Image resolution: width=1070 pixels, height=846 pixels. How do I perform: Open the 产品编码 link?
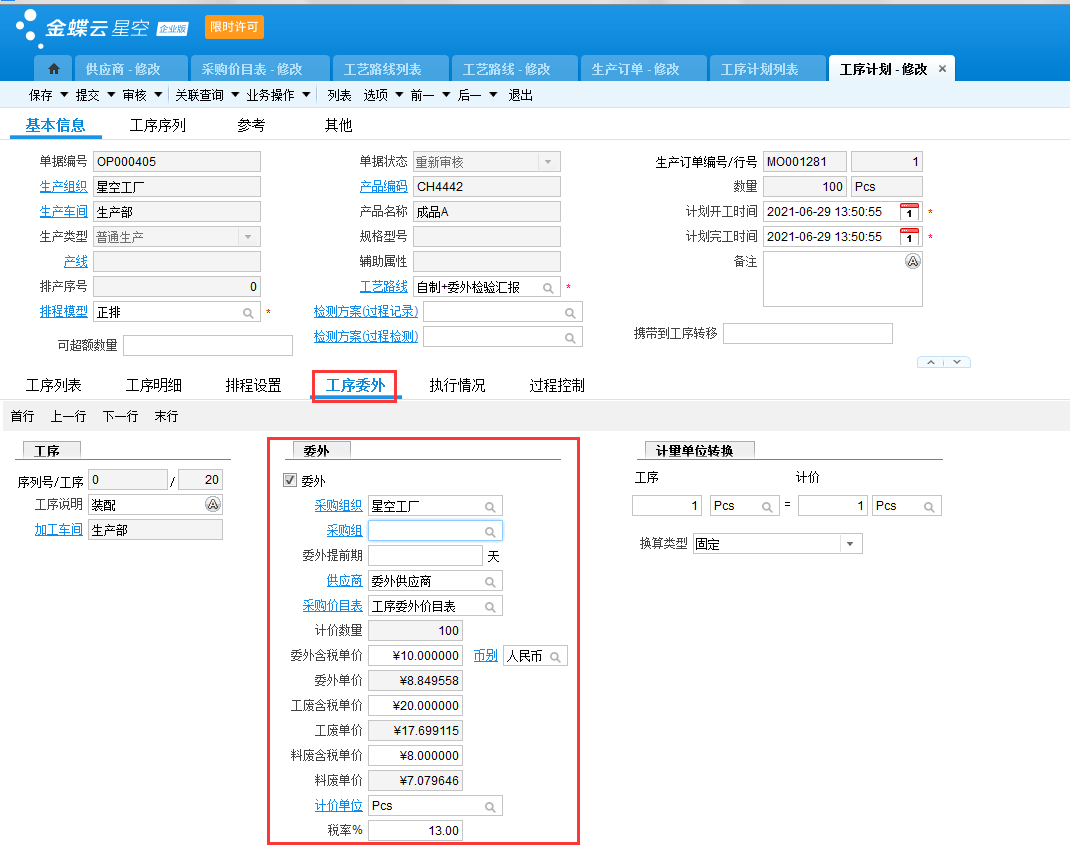pos(384,186)
